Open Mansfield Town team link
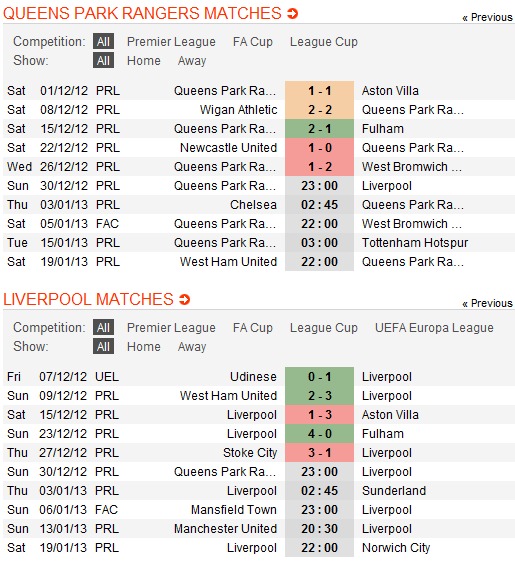515x563 pixels. 234,510
